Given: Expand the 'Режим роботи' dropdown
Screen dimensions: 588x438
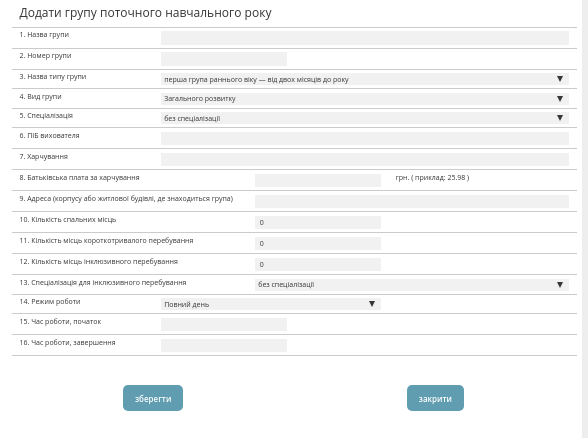Looking at the screenshot, I should 271,304.
